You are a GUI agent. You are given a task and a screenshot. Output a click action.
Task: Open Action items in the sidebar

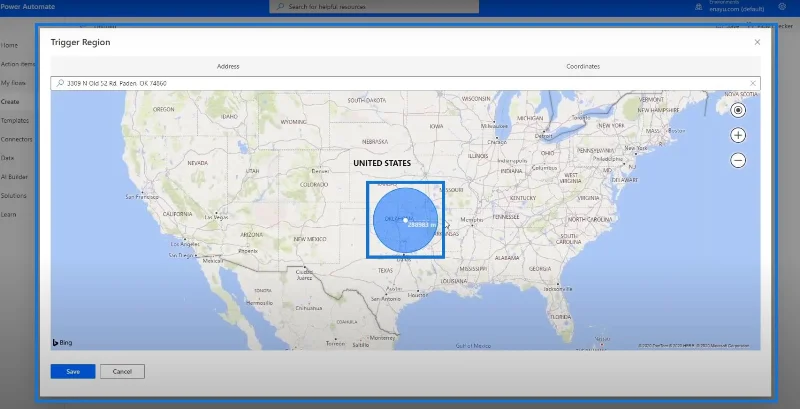[18, 64]
